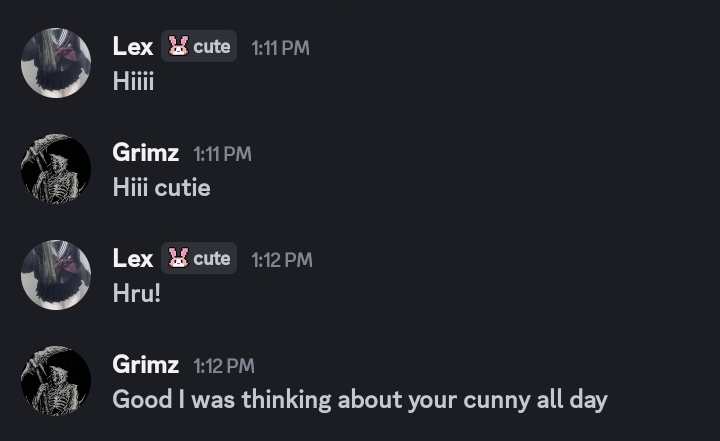The width and height of the screenshot is (720, 441).
Task: Click the 1:11 PM timestamp on Lex's message
Action: (280, 47)
